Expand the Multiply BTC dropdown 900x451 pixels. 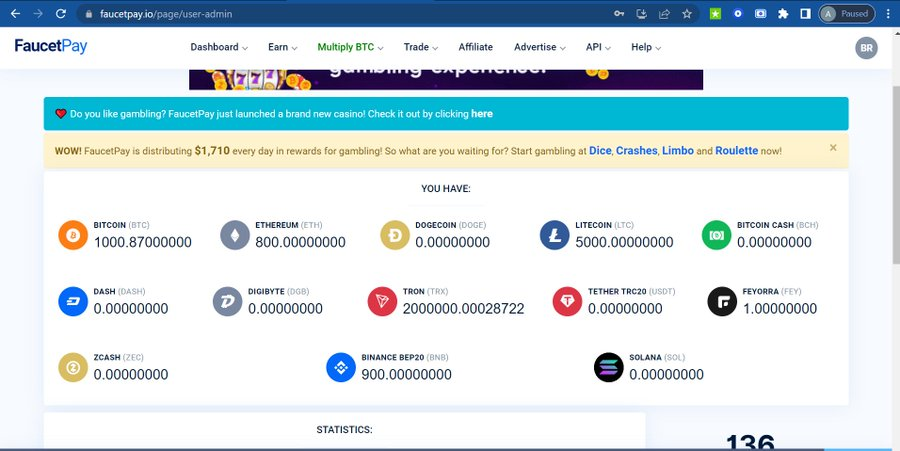tap(351, 47)
